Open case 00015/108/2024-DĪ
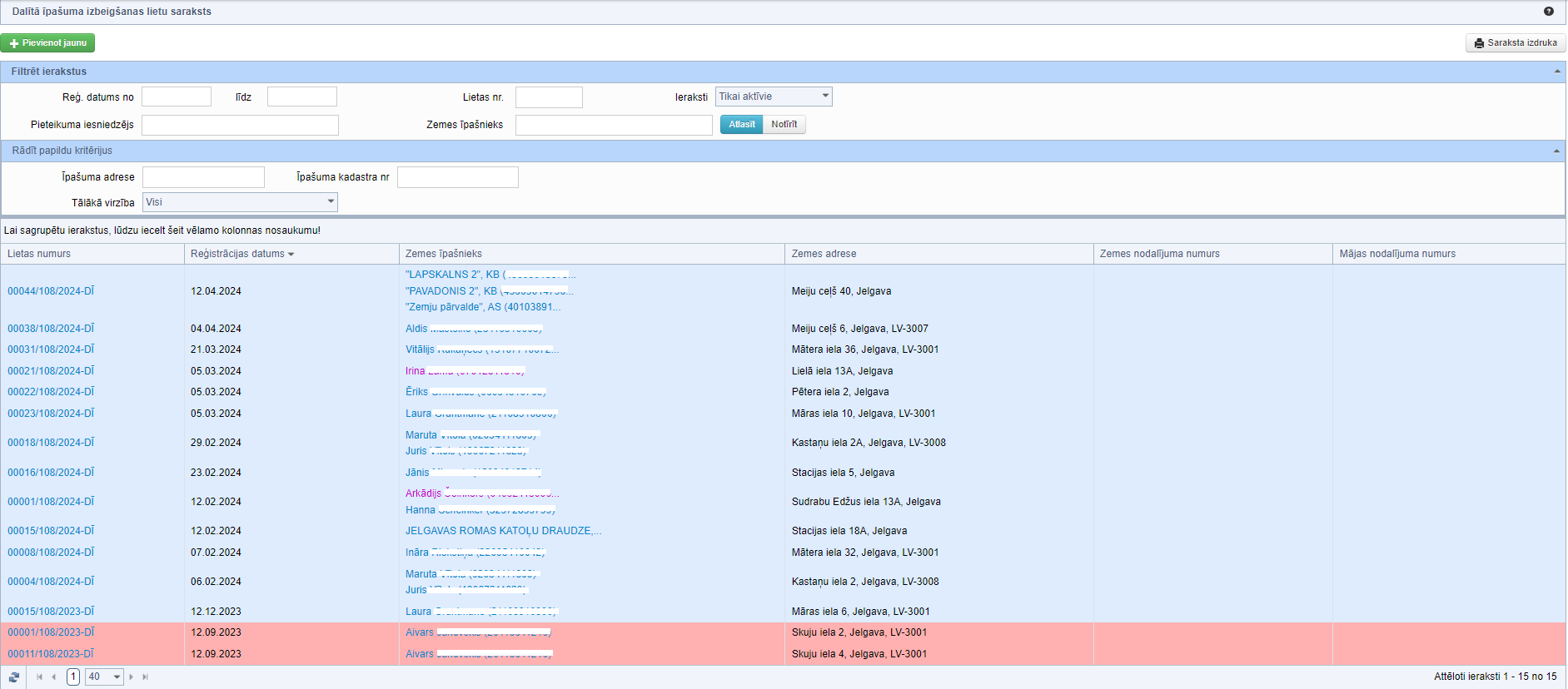1568x689 pixels. [x=51, y=531]
